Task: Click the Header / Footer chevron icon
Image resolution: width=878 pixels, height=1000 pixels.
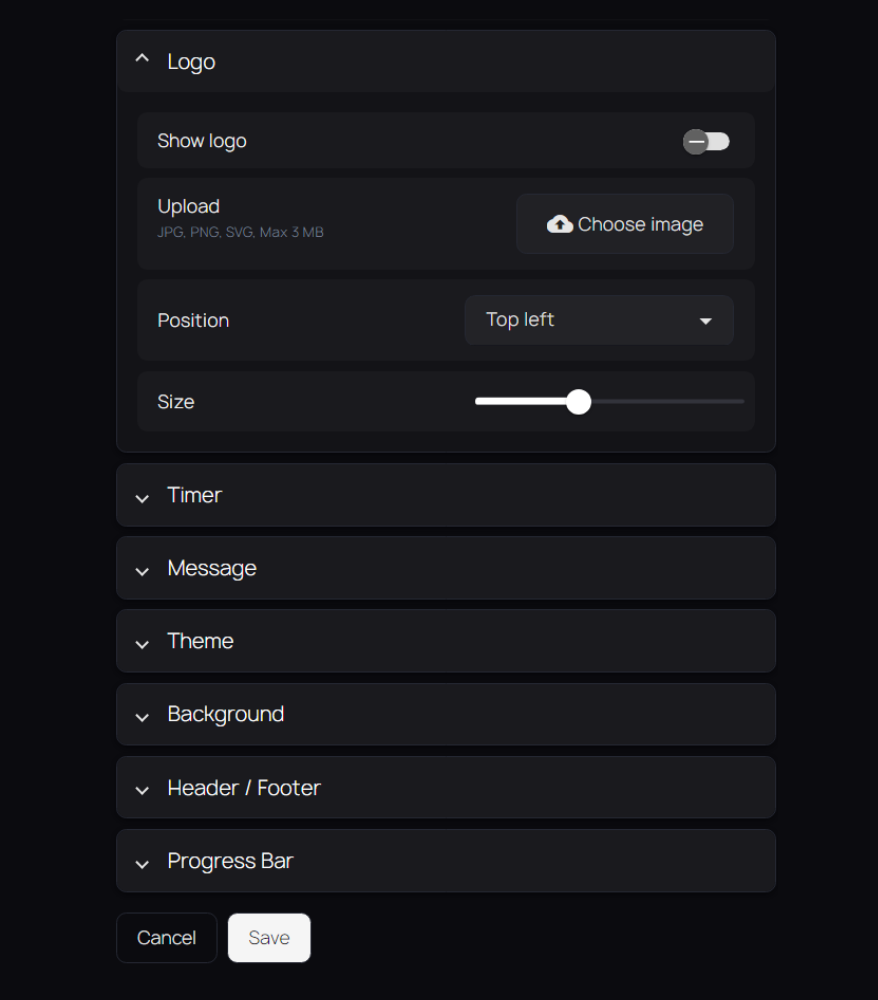Action: point(142,790)
